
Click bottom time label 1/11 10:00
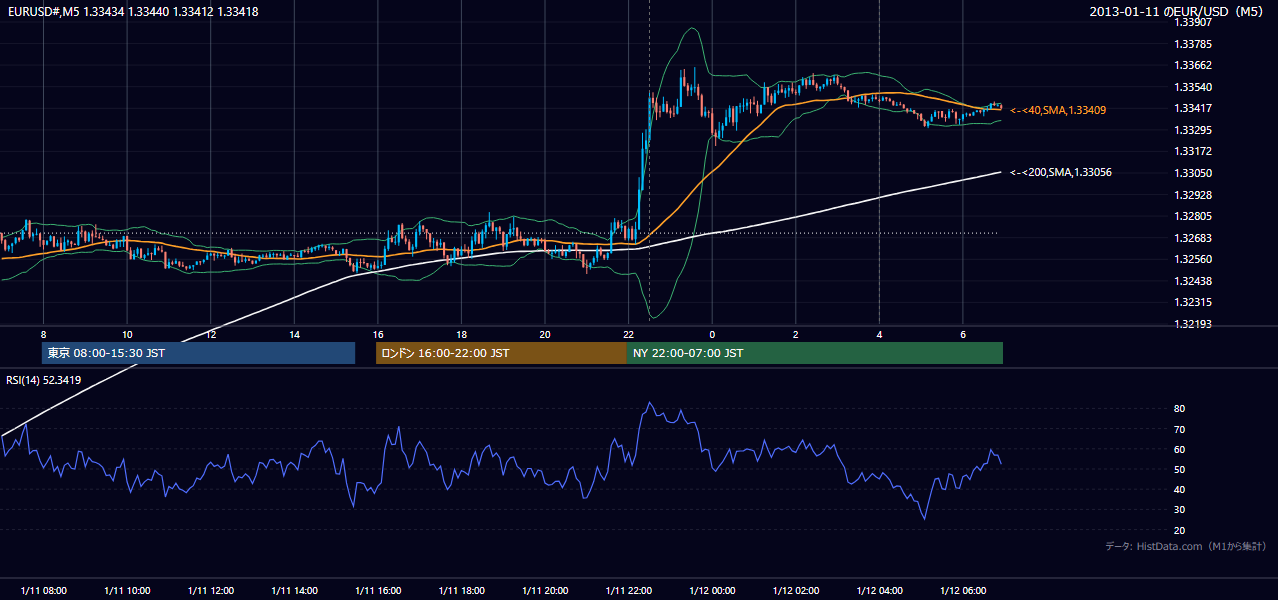127,591
